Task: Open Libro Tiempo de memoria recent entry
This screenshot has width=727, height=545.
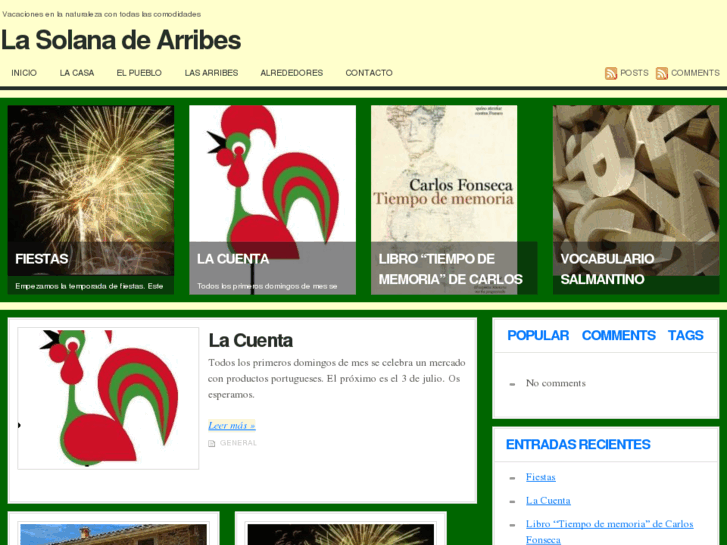Action: coord(610,532)
